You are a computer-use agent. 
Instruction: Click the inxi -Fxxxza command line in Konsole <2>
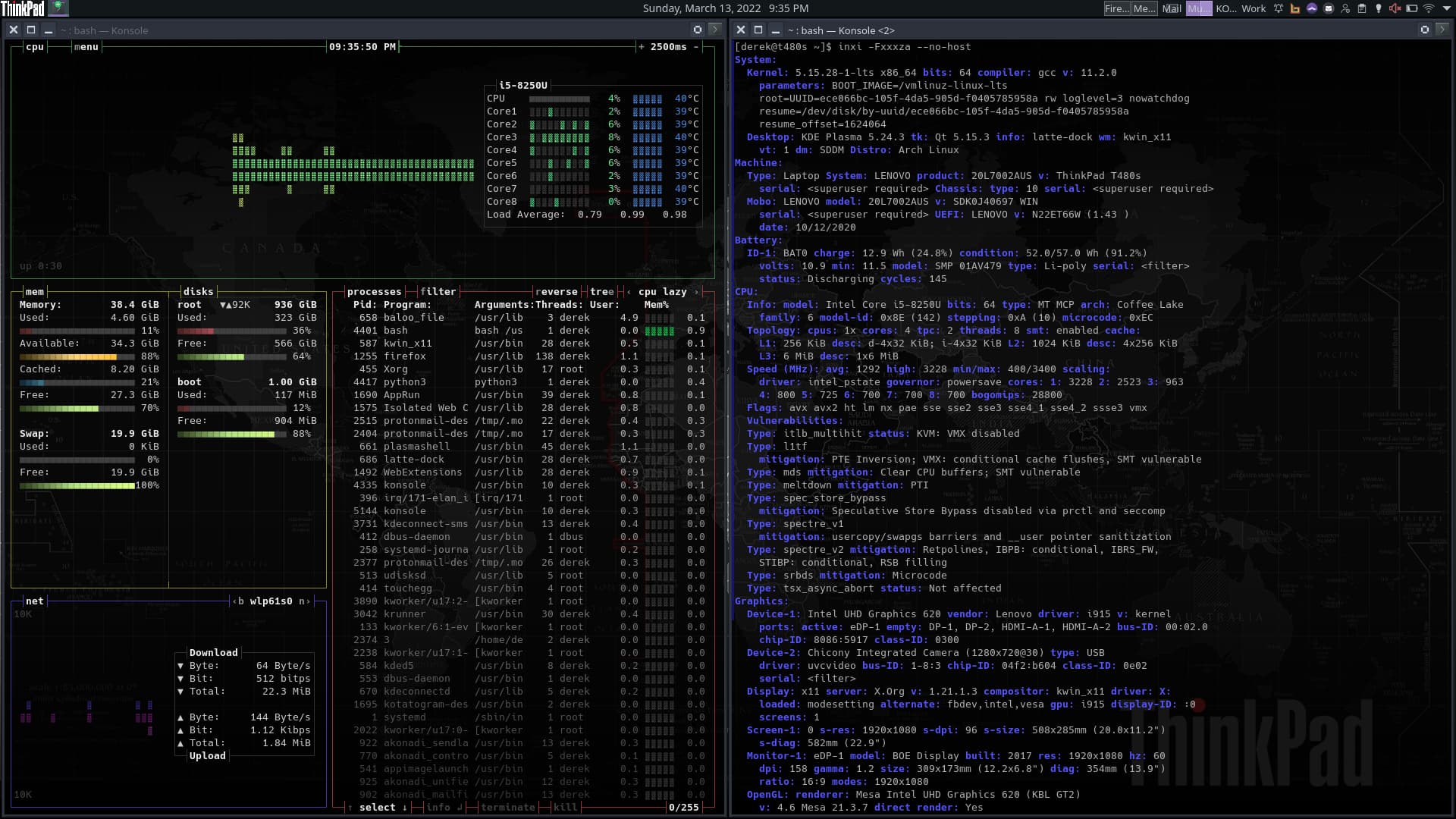coord(904,47)
